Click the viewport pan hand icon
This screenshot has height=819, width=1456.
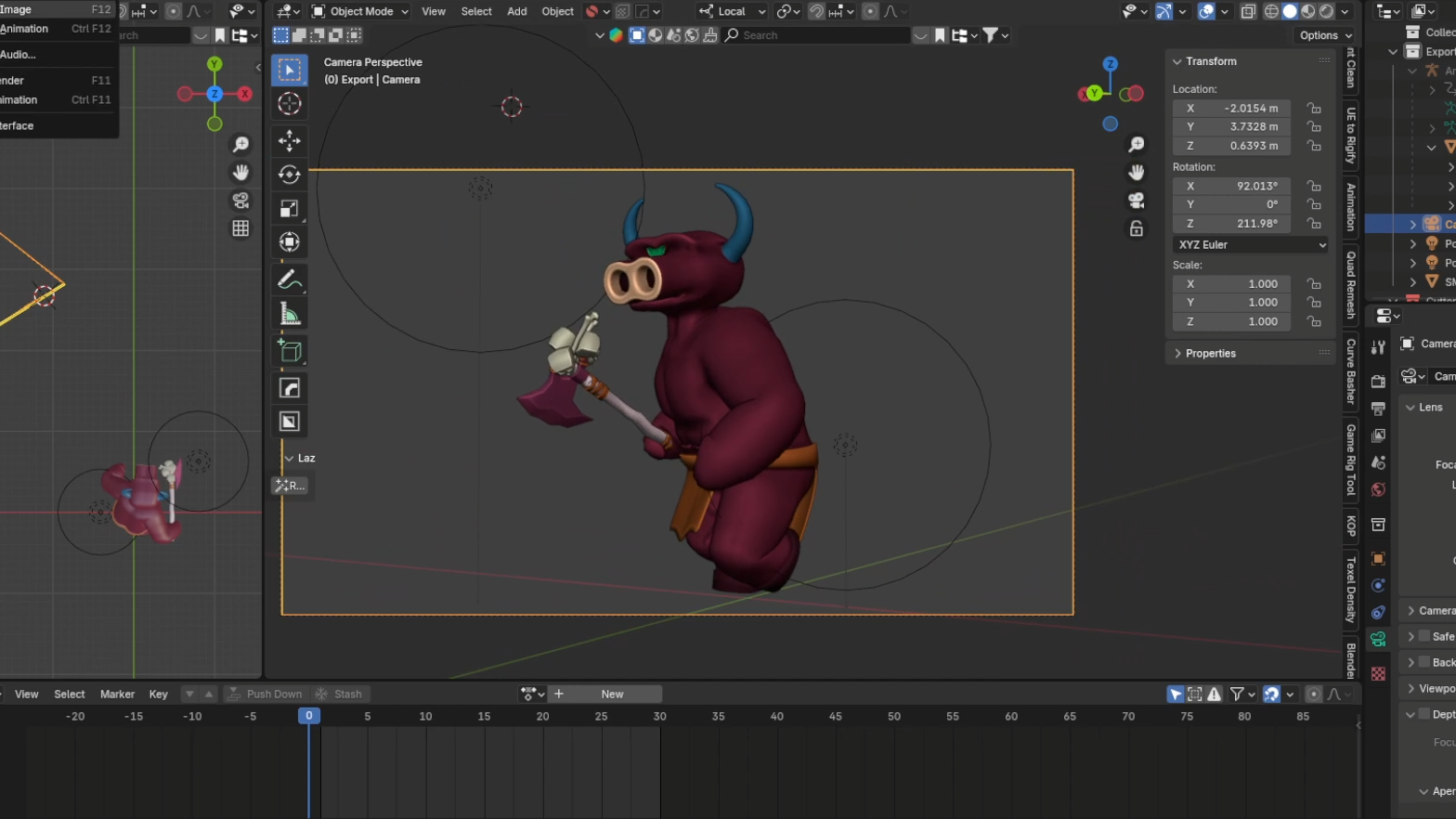[1136, 173]
